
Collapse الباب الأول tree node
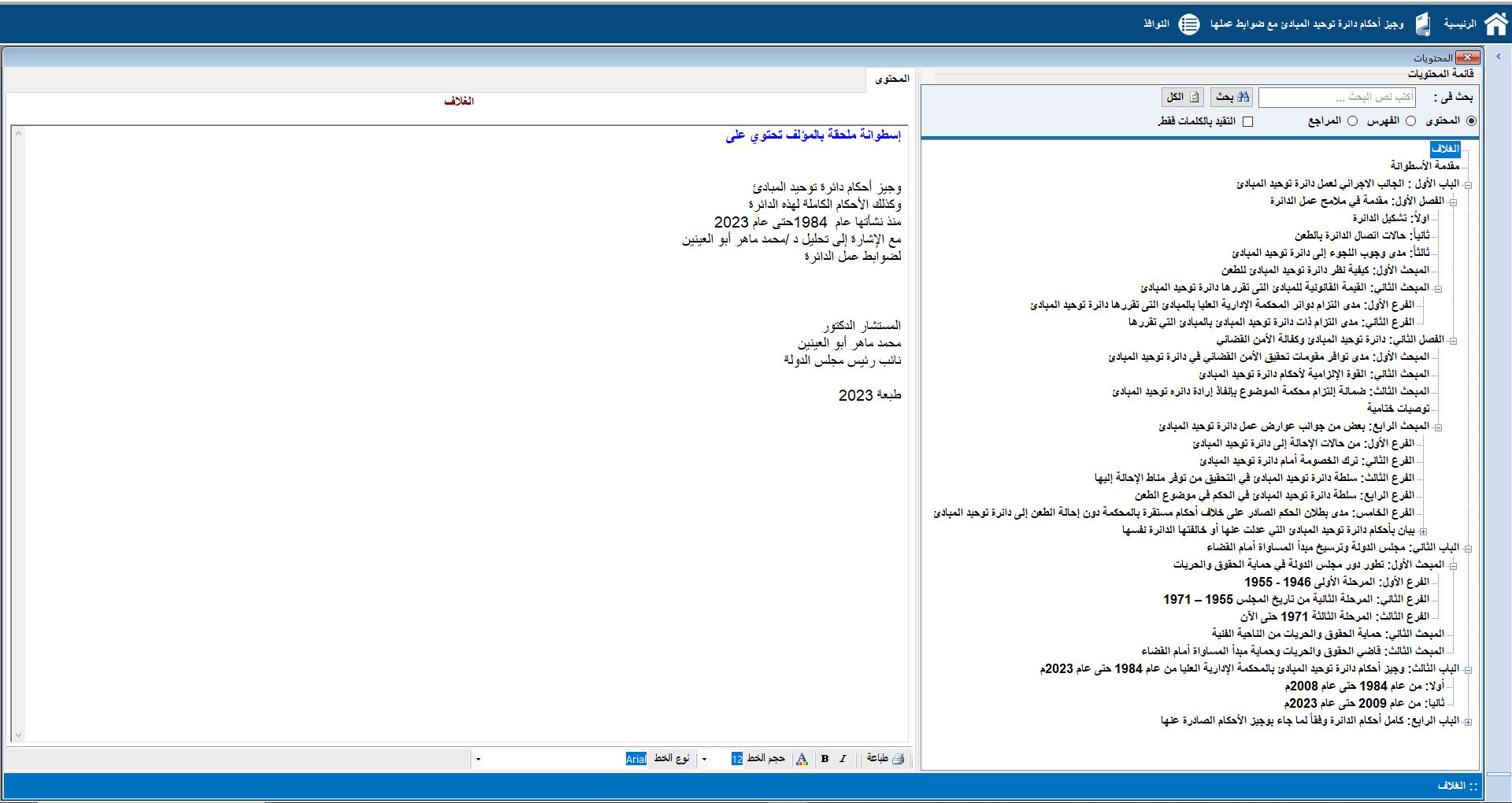(1468, 184)
